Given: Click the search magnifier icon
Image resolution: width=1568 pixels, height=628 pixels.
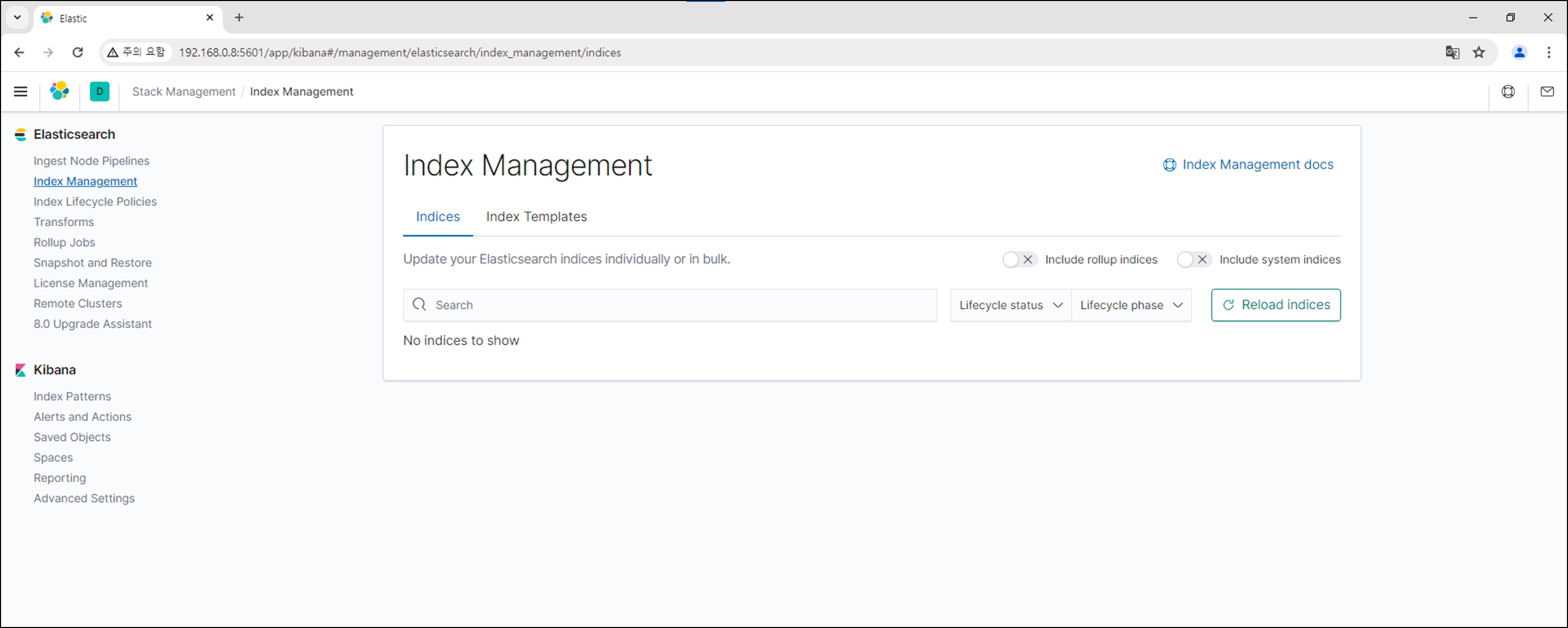Looking at the screenshot, I should coord(419,304).
